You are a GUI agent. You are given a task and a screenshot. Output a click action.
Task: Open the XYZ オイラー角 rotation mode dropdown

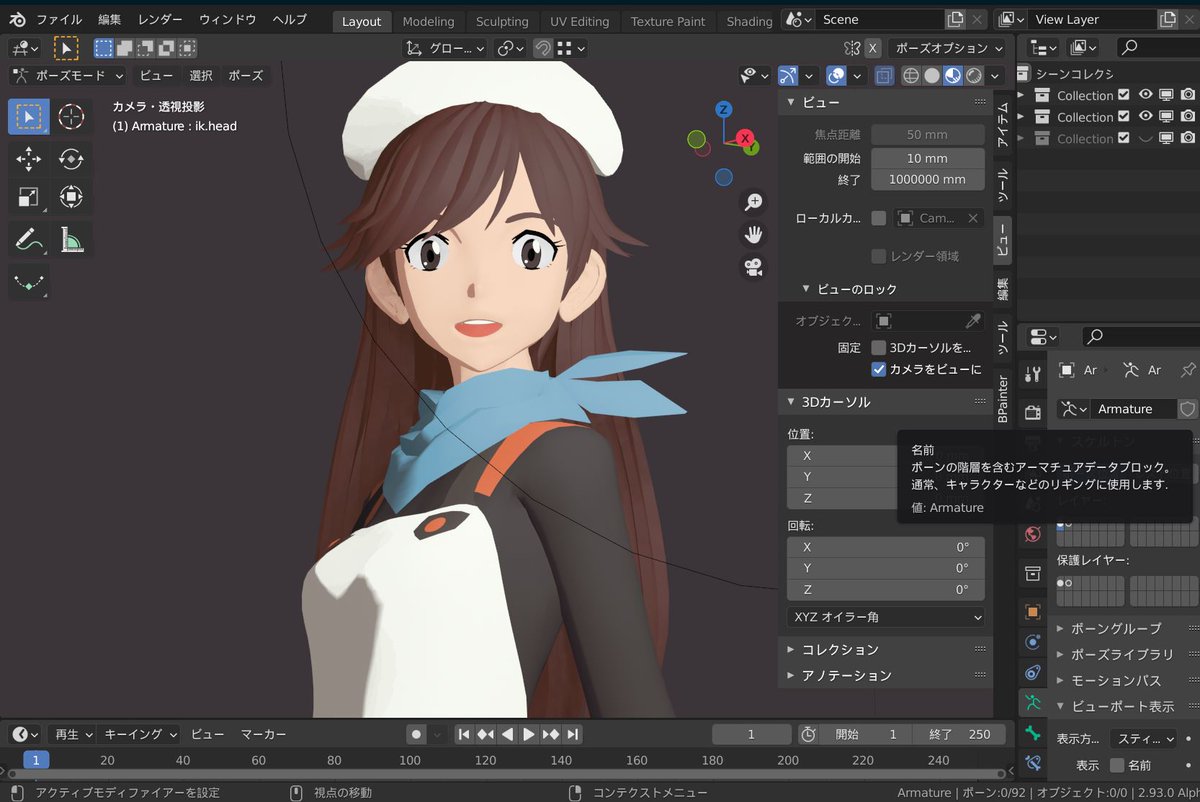pos(886,617)
